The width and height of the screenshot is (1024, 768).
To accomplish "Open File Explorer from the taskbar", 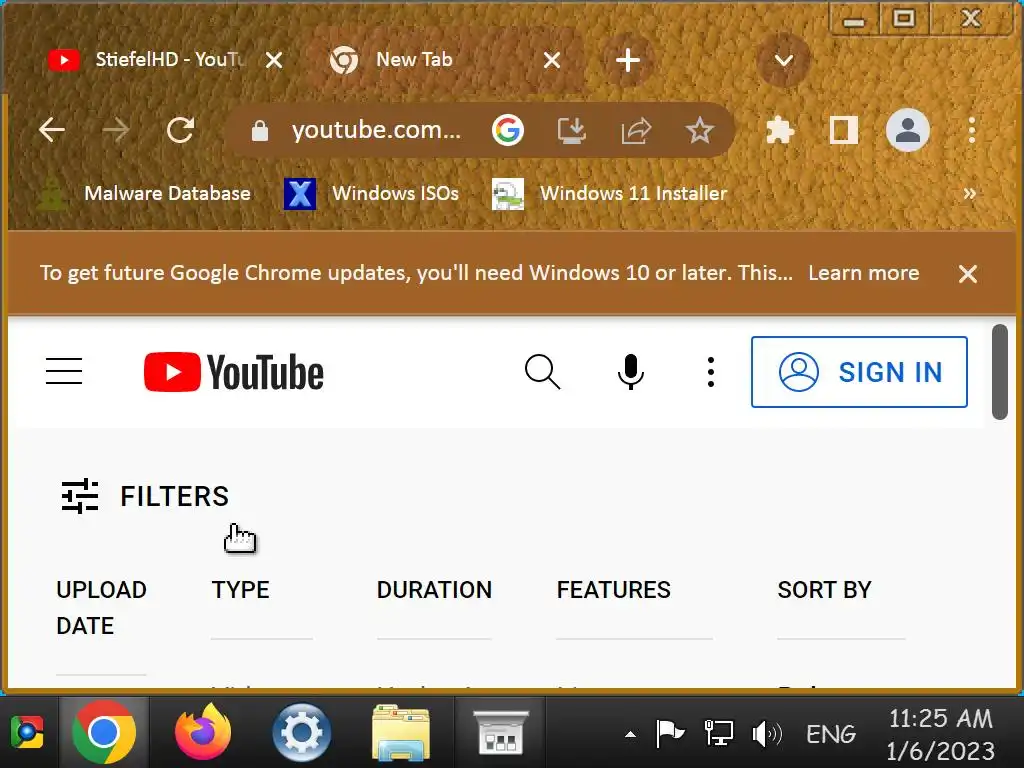I will point(401,732).
